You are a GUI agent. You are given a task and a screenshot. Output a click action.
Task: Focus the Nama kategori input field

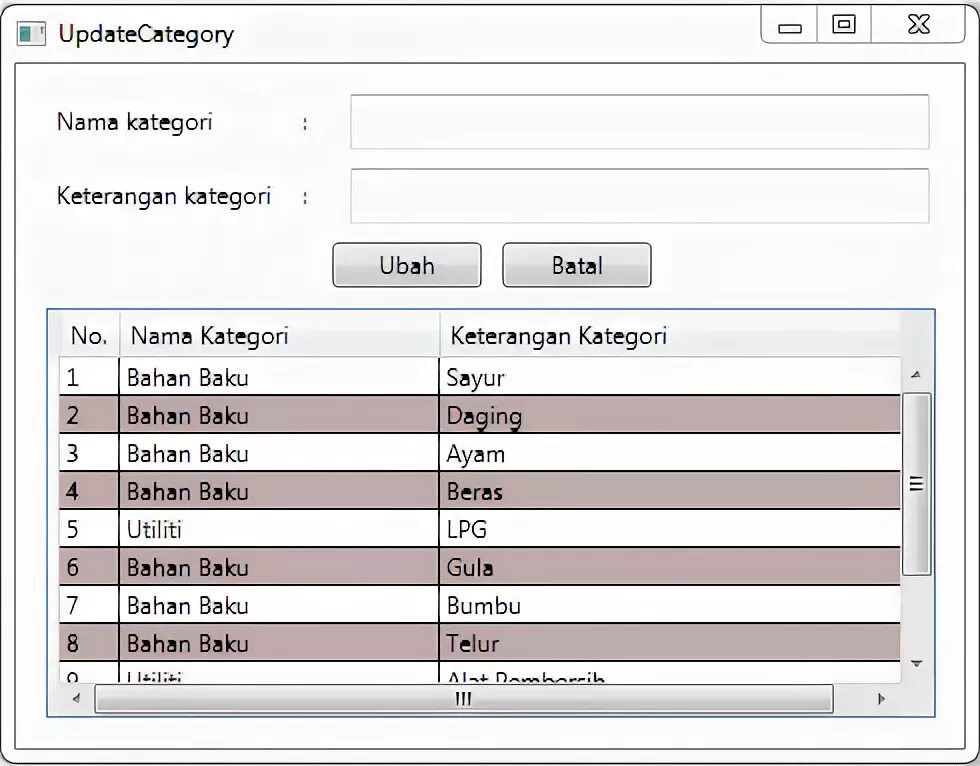pos(639,122)
